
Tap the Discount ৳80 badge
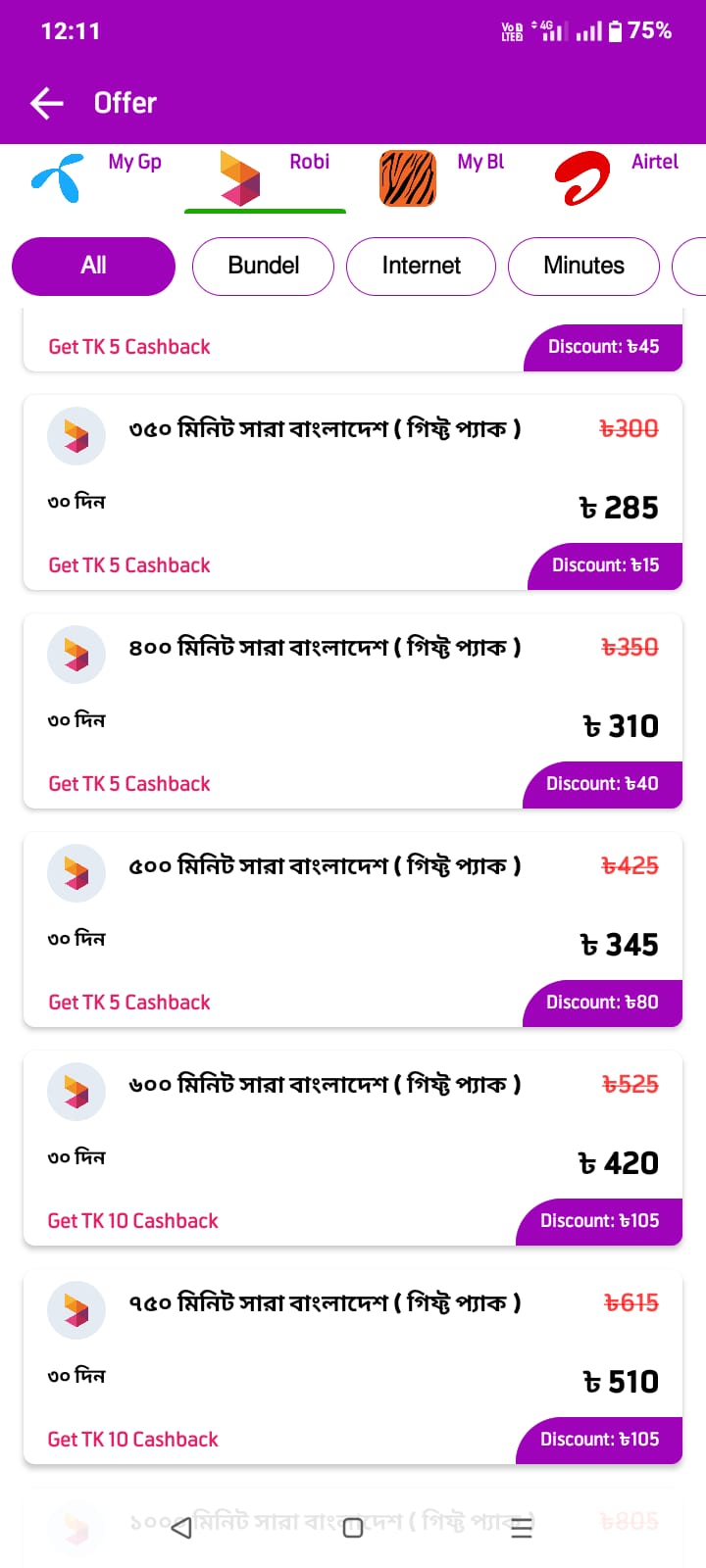pos(602,1003)
